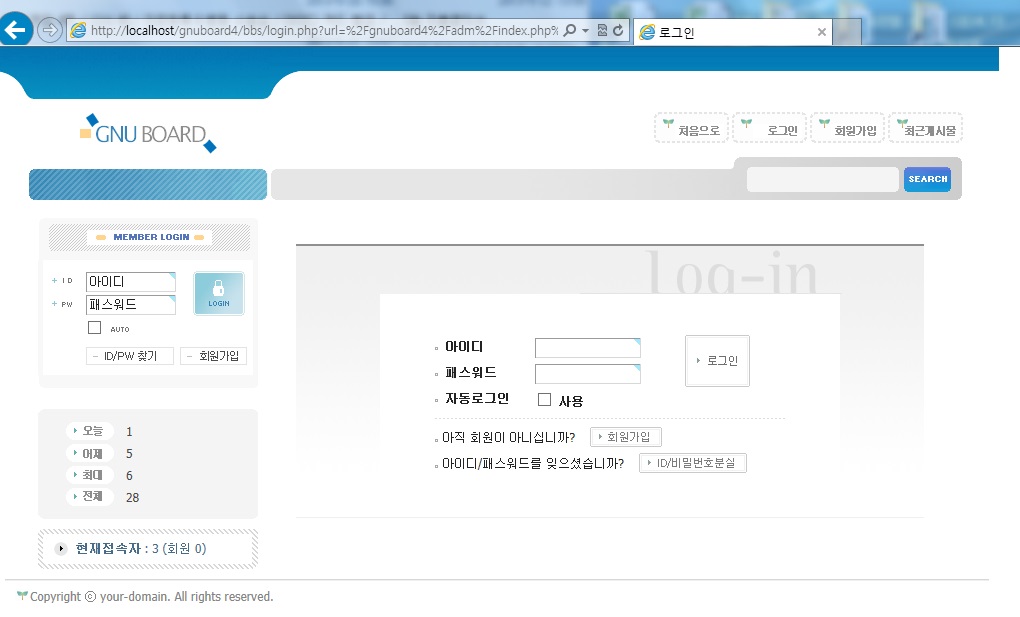Click the GNU BOARD logo
Screen dimensions: 1020x617
(148, 133)
